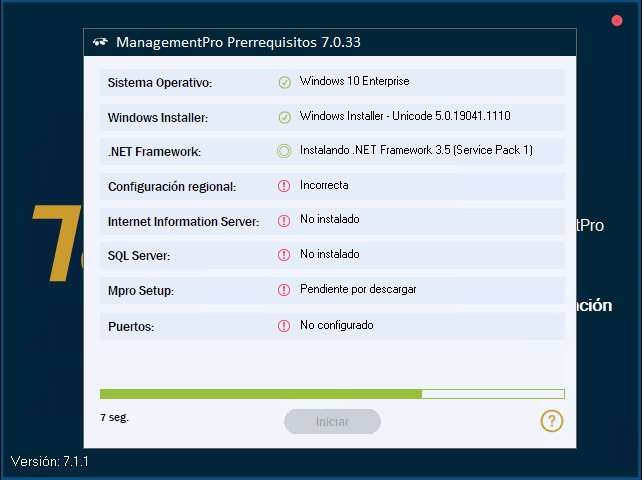Click 'No instalado' beside Internet Information Server

pos(330,219)
